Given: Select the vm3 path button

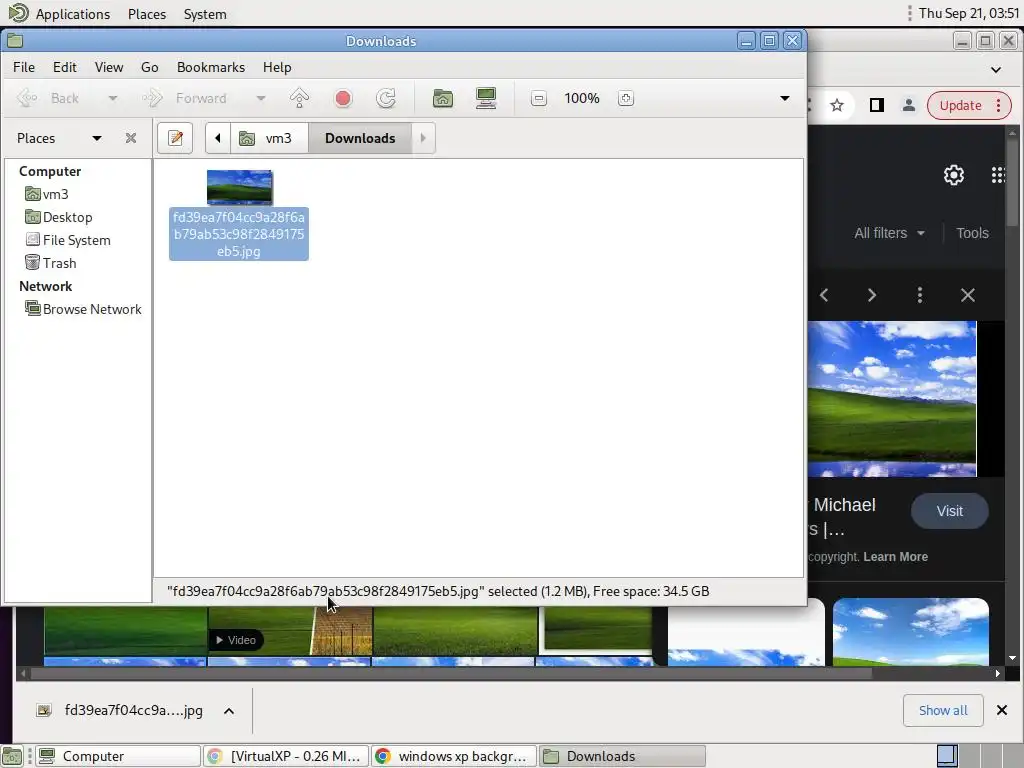Looking at the screenshot, I should pyautogui.click(x=269, y=138).
